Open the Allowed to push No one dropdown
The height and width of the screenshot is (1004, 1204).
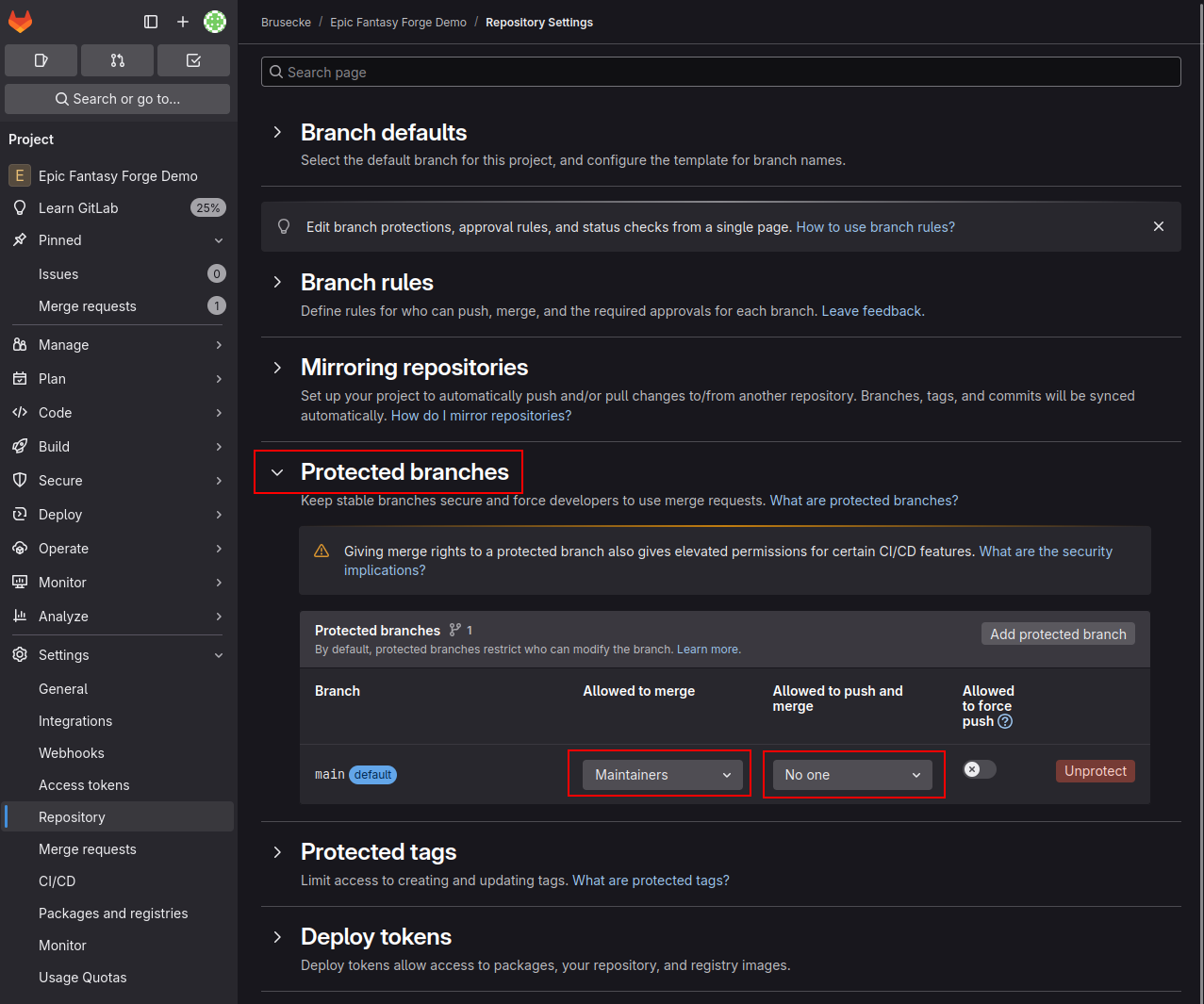click(x=852, y=775)
